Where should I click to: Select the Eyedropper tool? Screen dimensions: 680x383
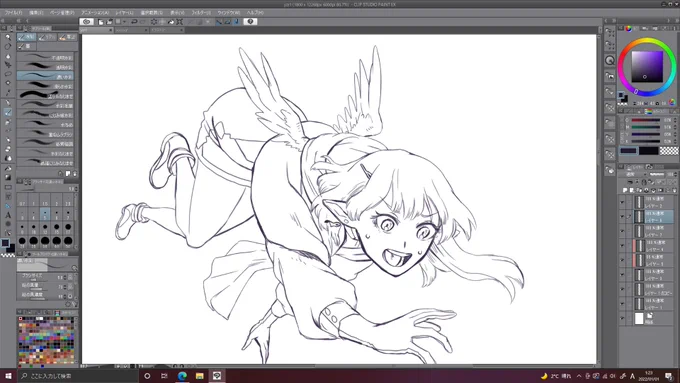8,92
